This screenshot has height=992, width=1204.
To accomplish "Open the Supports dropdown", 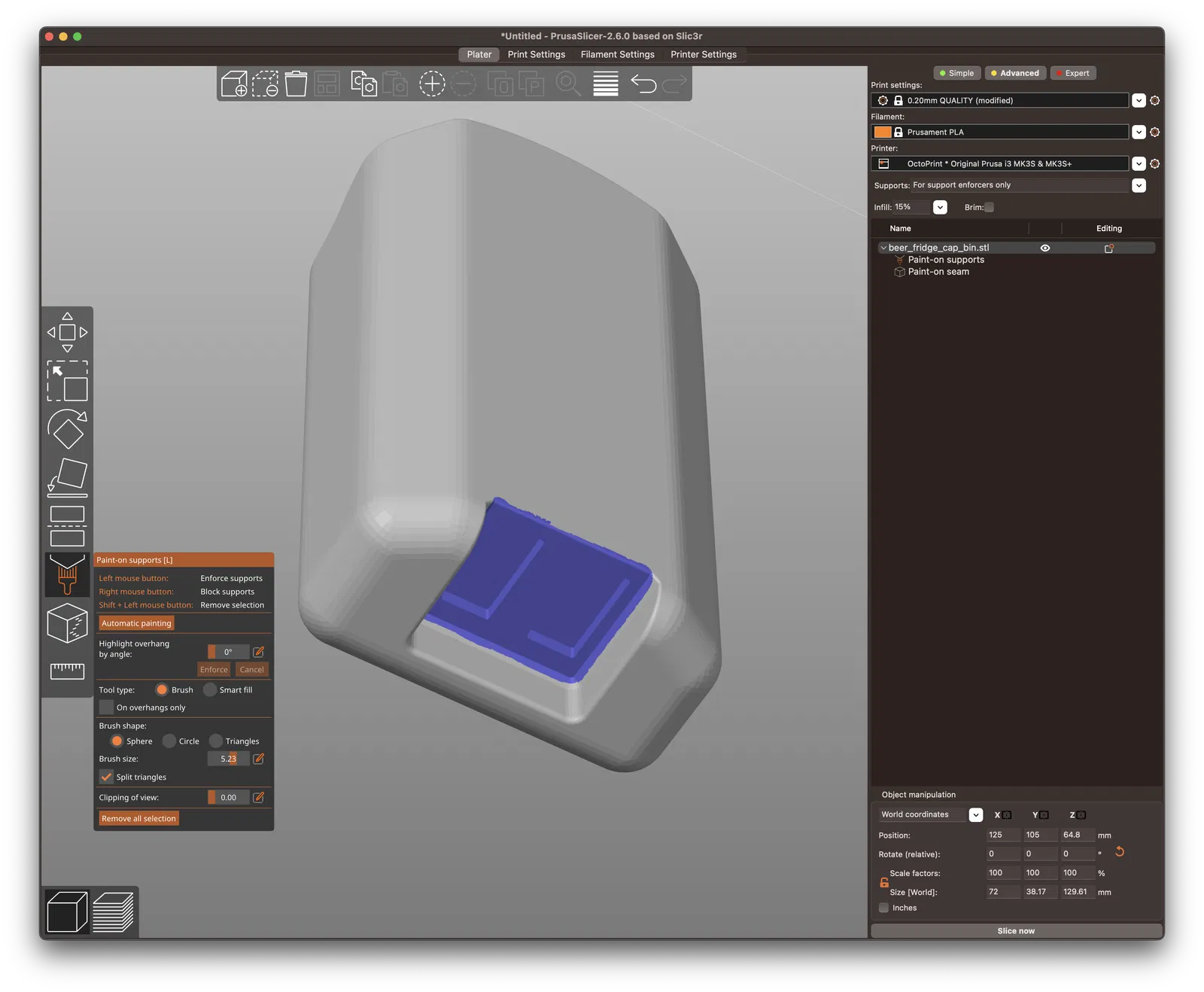I will (x=1139, y=185).
